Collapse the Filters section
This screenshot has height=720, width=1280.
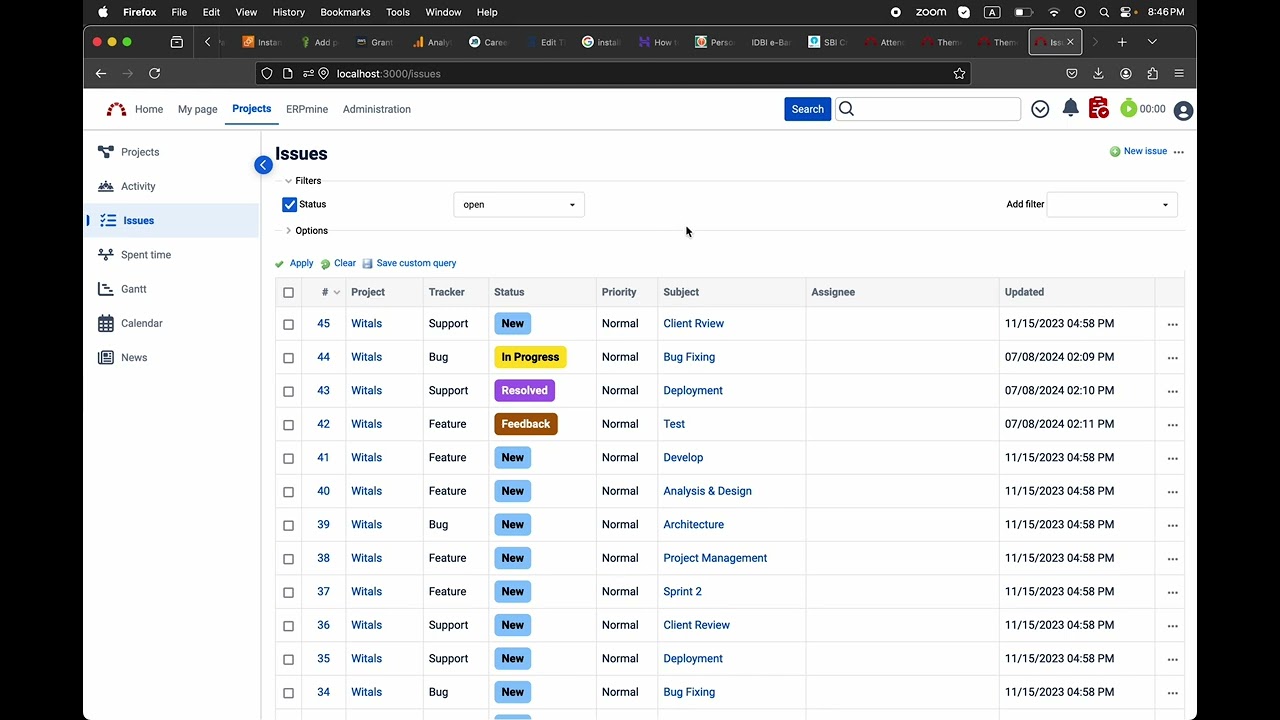click(303, 181)
